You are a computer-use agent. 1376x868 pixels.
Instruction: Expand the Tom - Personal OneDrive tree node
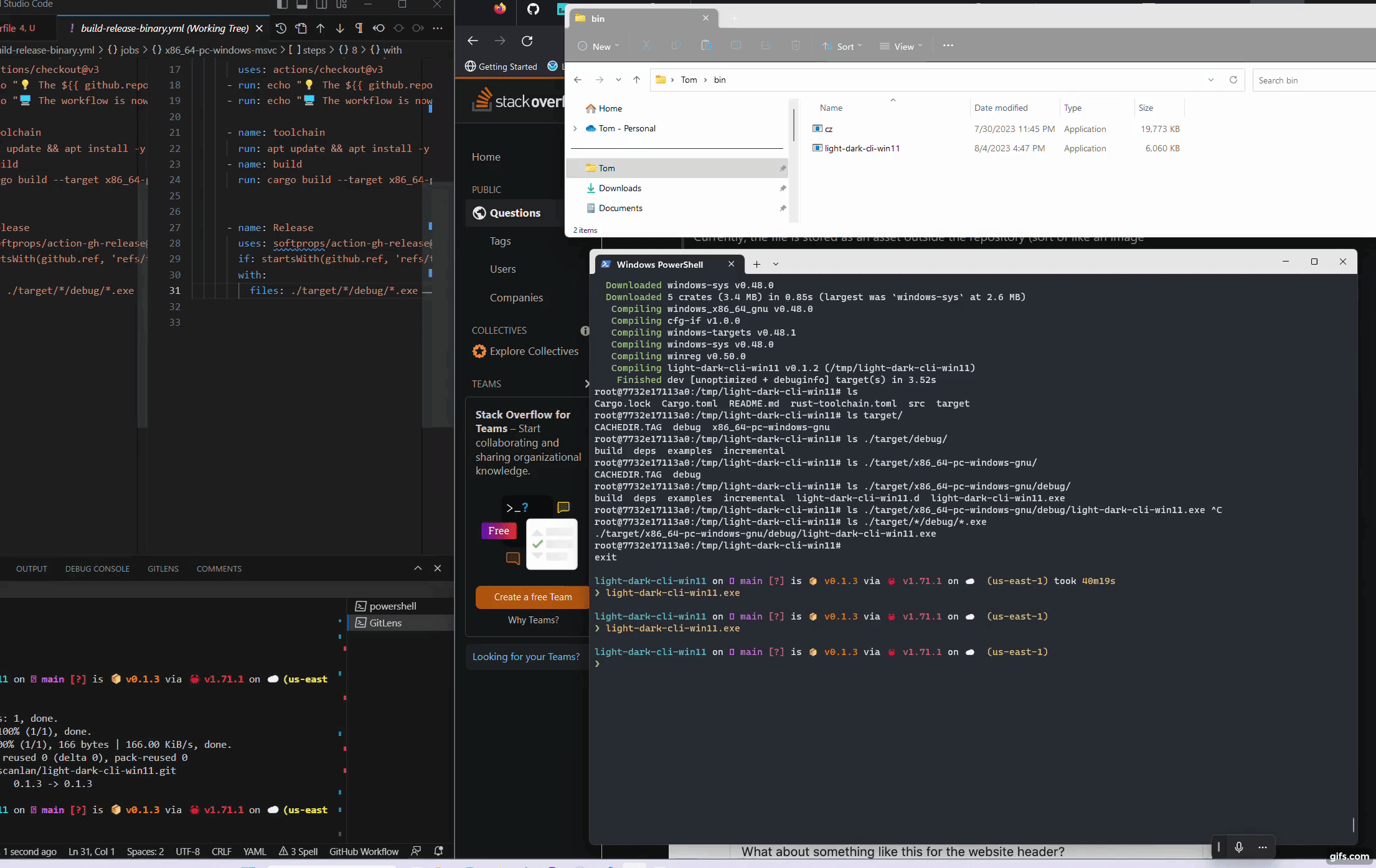pyautogui.click(x=575, y=128)
